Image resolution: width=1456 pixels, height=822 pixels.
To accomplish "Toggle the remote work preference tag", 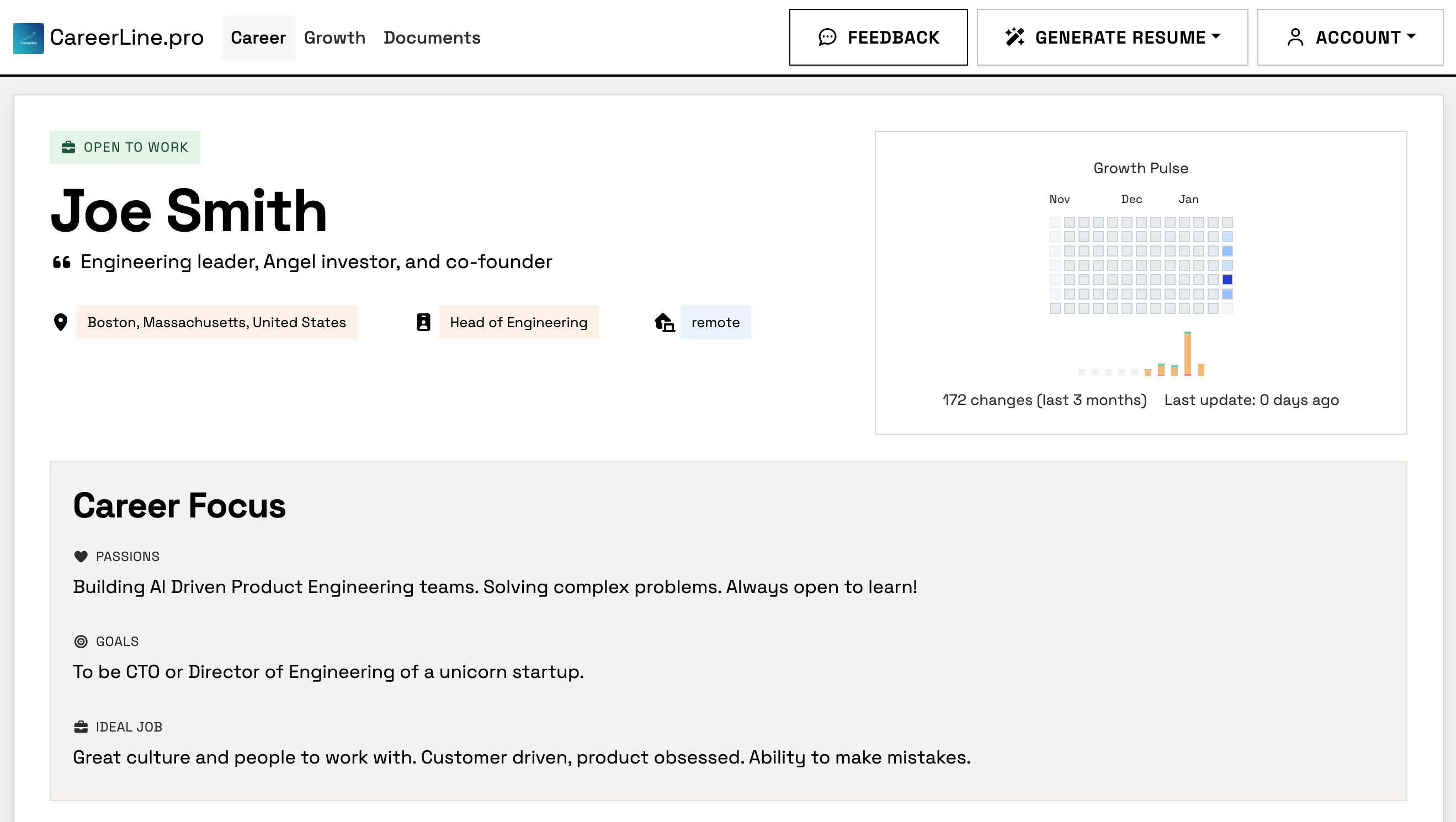I will [x=715, y=322].
